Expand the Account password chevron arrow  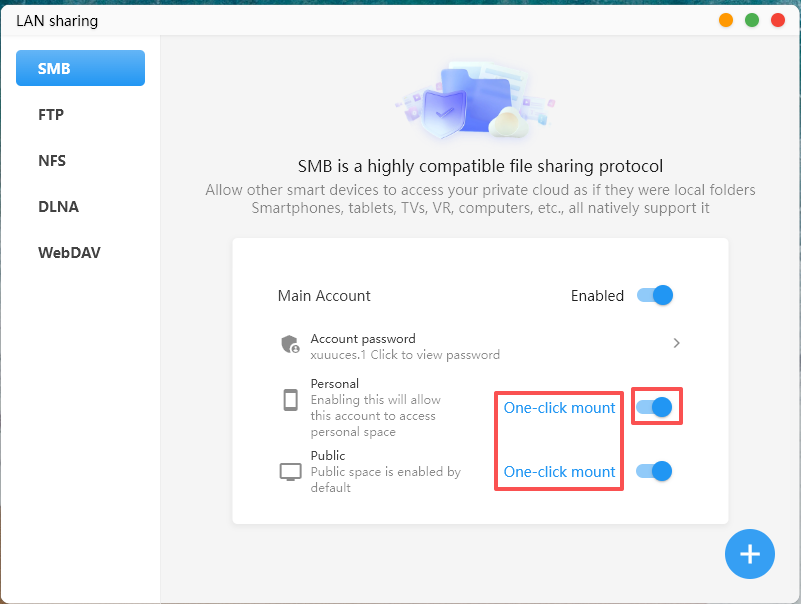[676, 343]
